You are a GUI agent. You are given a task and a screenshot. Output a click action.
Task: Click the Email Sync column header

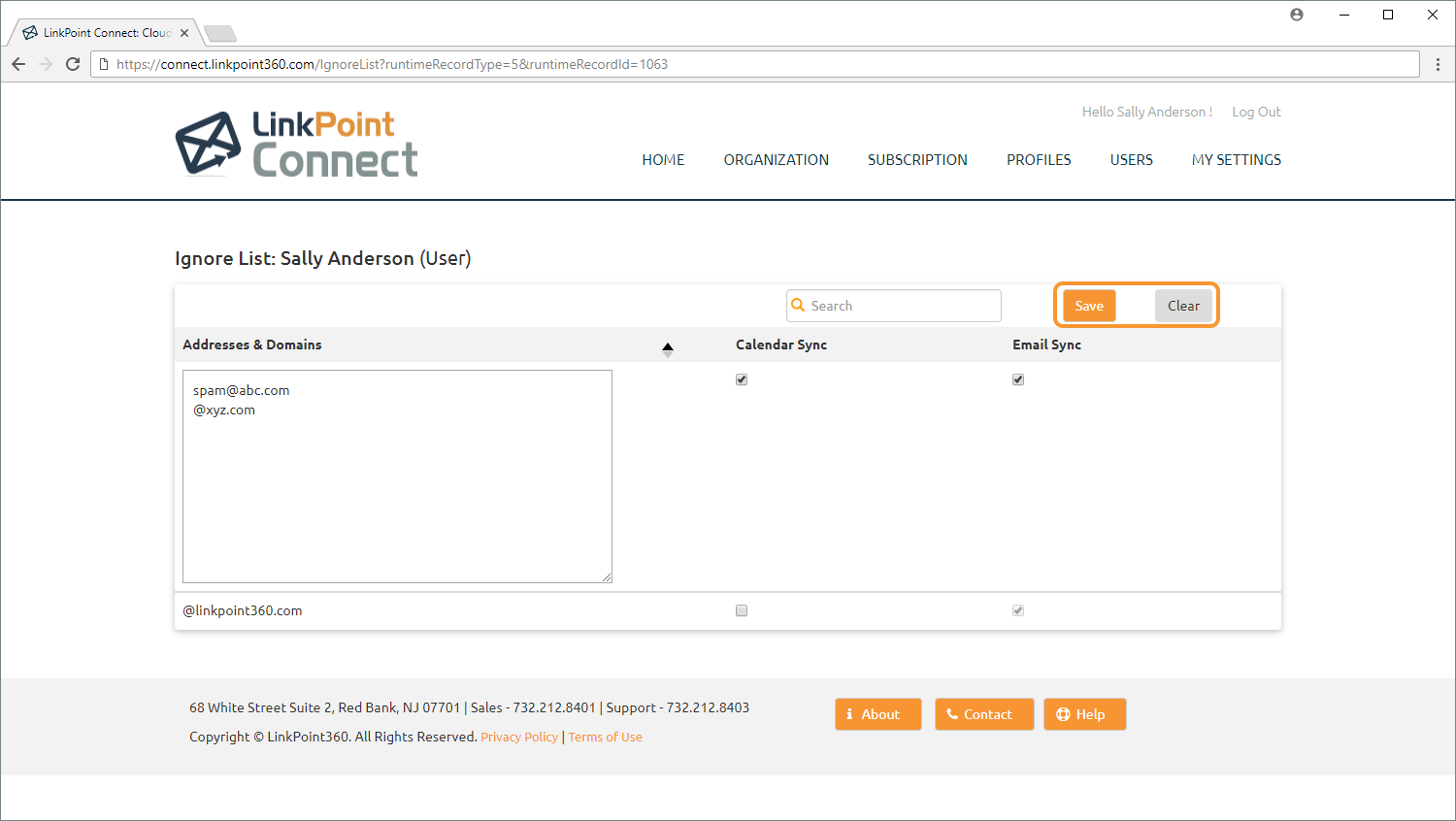[1046, 345]
